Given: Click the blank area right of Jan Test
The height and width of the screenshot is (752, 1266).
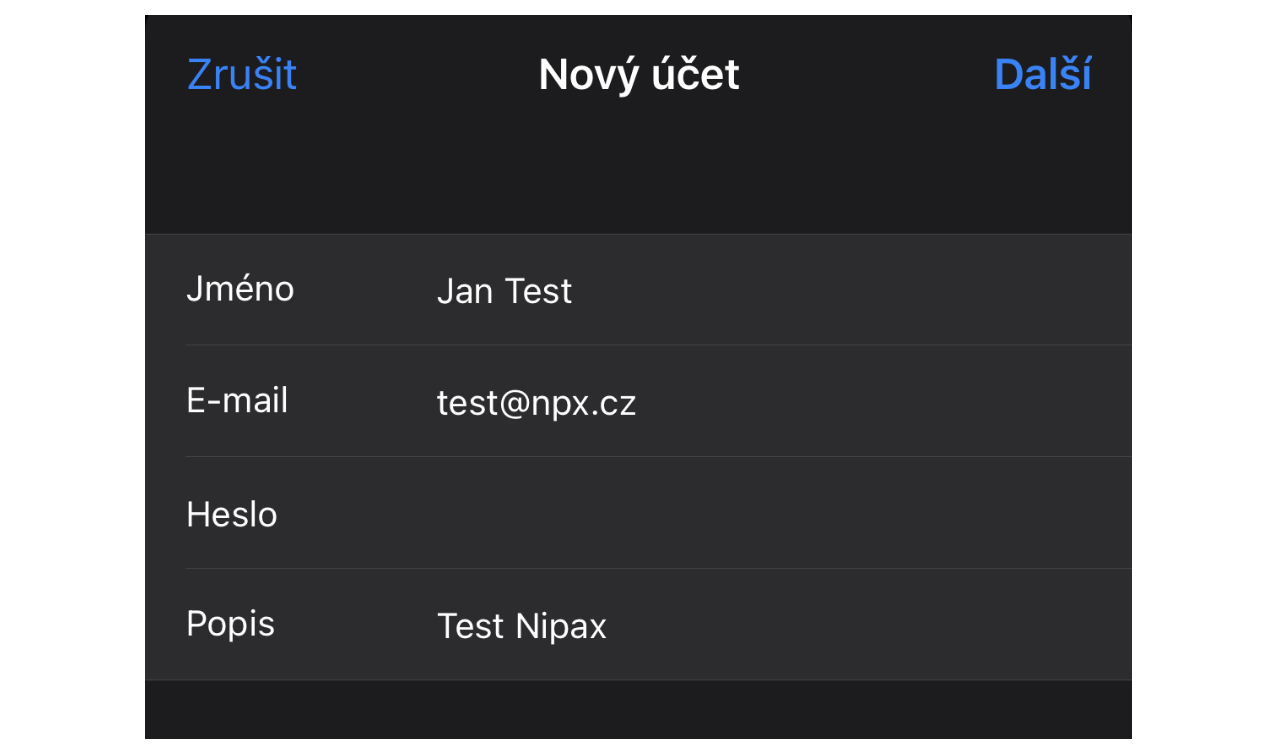Looking at the screenshot, I should [x=850, y=291].
